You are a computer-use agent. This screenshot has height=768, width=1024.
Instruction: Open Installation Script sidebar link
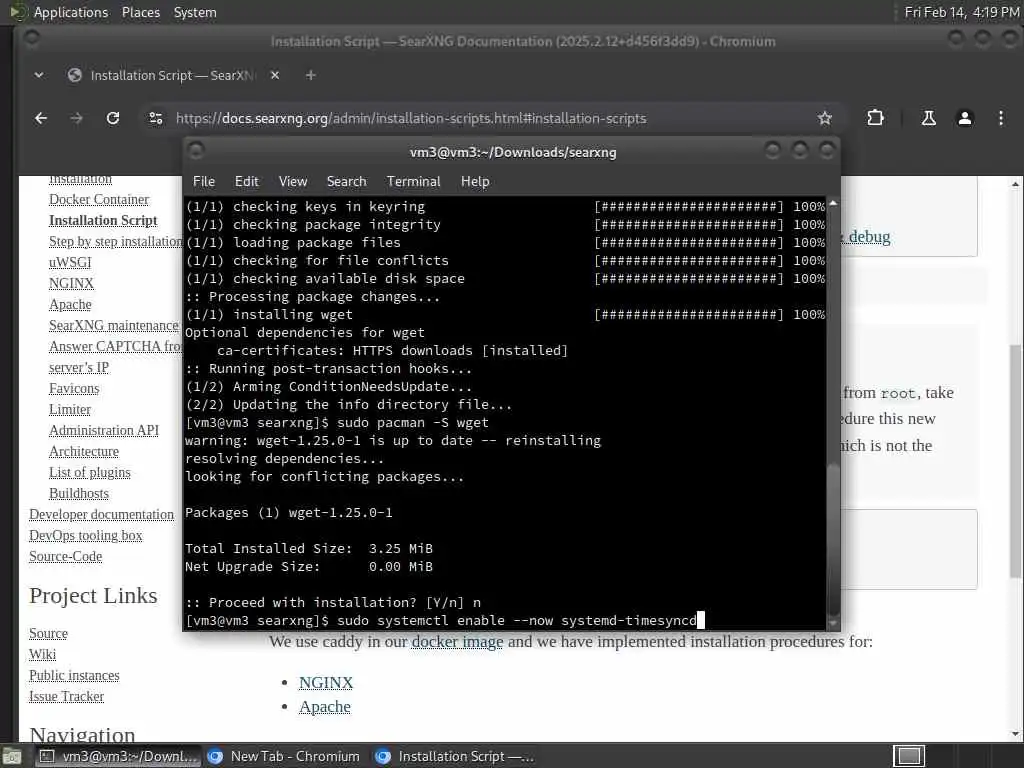pos(103,220)
